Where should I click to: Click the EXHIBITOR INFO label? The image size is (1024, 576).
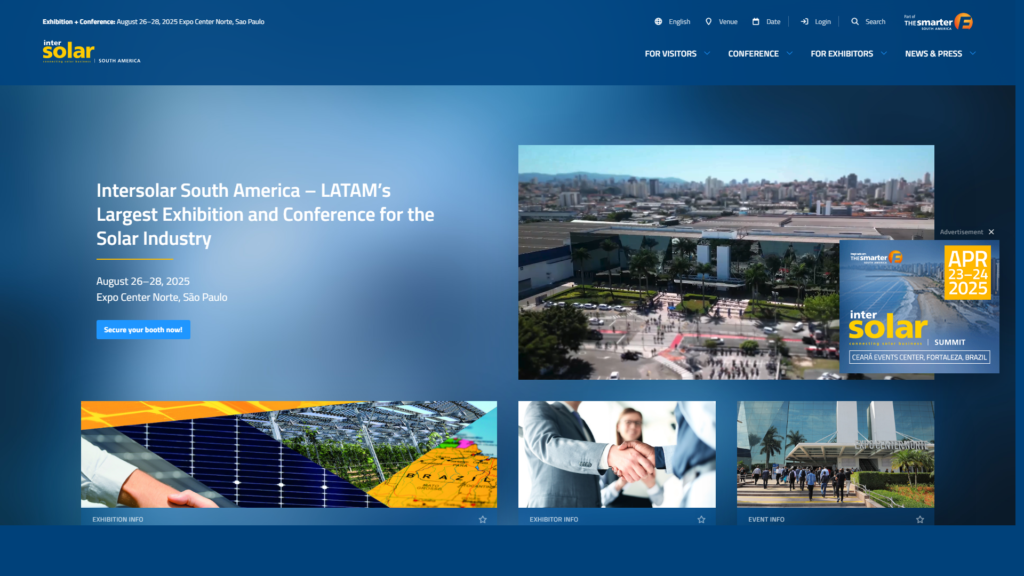pyautogui.click(x=554, y=520)
